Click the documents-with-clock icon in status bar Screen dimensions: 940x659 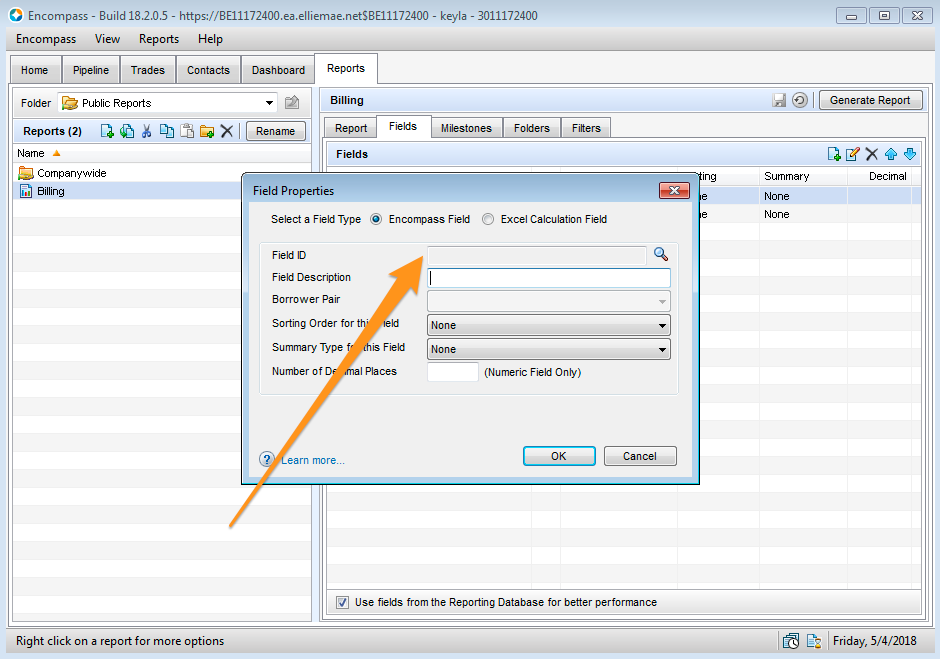pyautogui.click(x=791, y=641)
